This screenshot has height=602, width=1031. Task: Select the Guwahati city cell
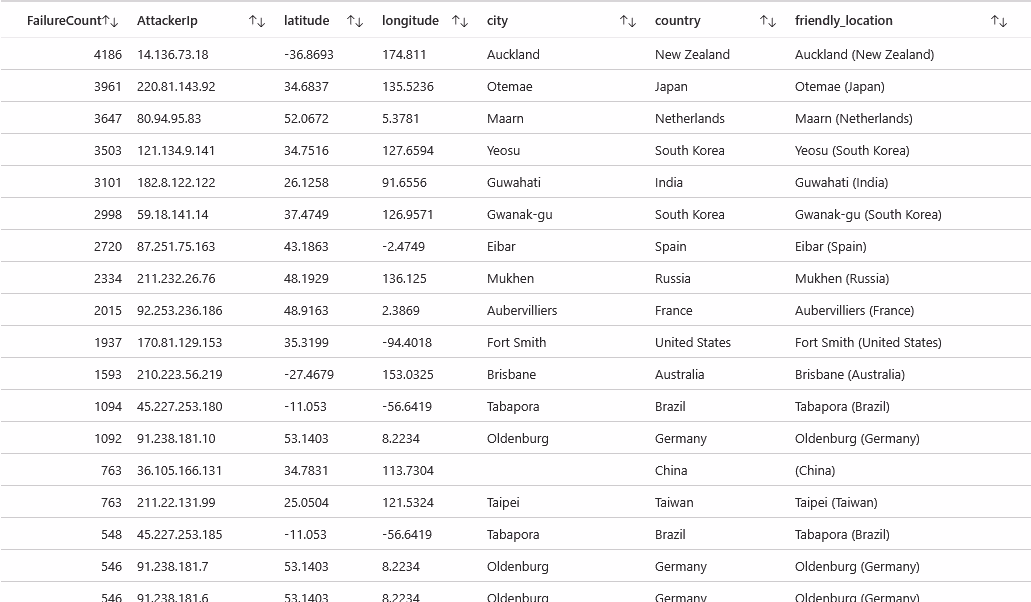[514, 183]
